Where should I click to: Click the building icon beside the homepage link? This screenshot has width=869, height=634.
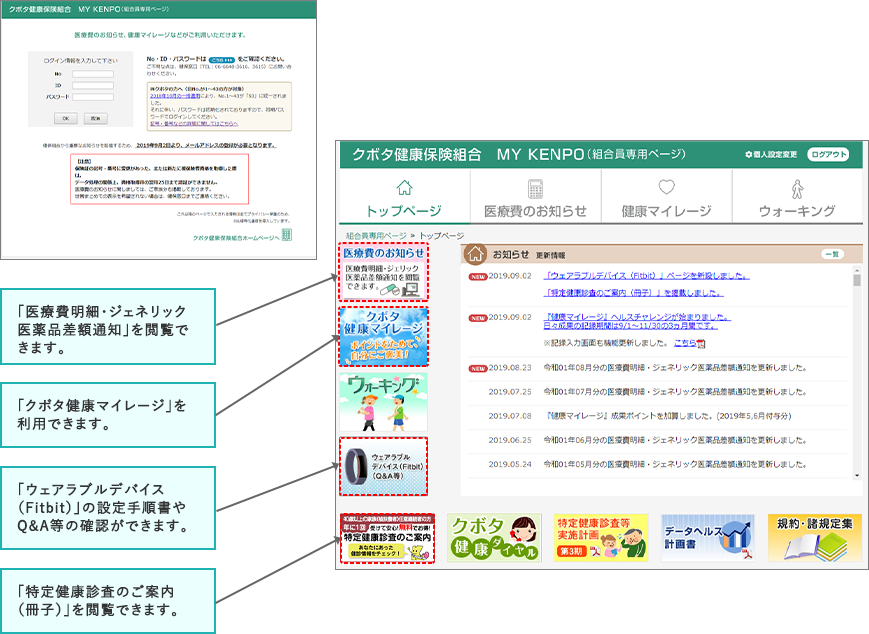coord(286,235)
